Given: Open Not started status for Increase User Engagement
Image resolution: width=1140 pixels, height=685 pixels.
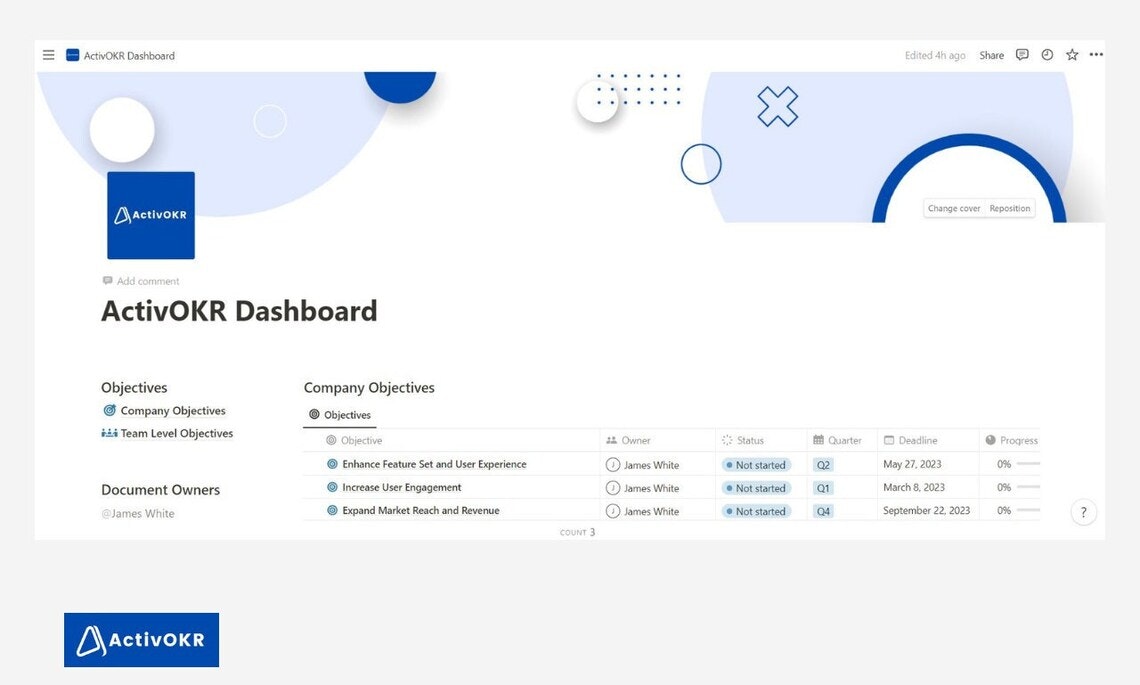Looking at the screenshot, I should [x=756, y=488].
